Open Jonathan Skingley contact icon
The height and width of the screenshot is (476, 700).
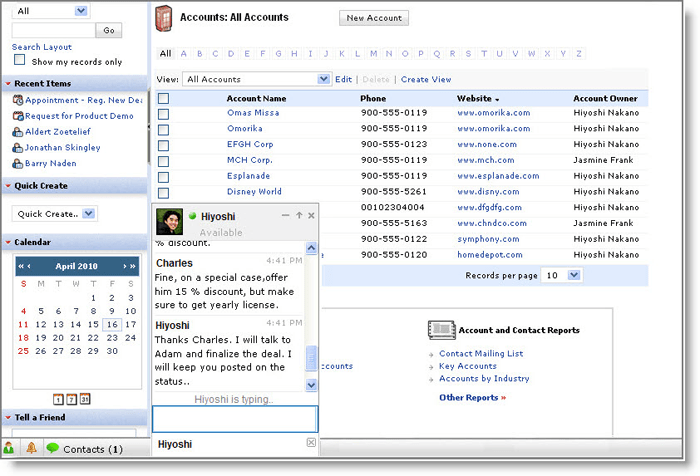click(17, 147)
